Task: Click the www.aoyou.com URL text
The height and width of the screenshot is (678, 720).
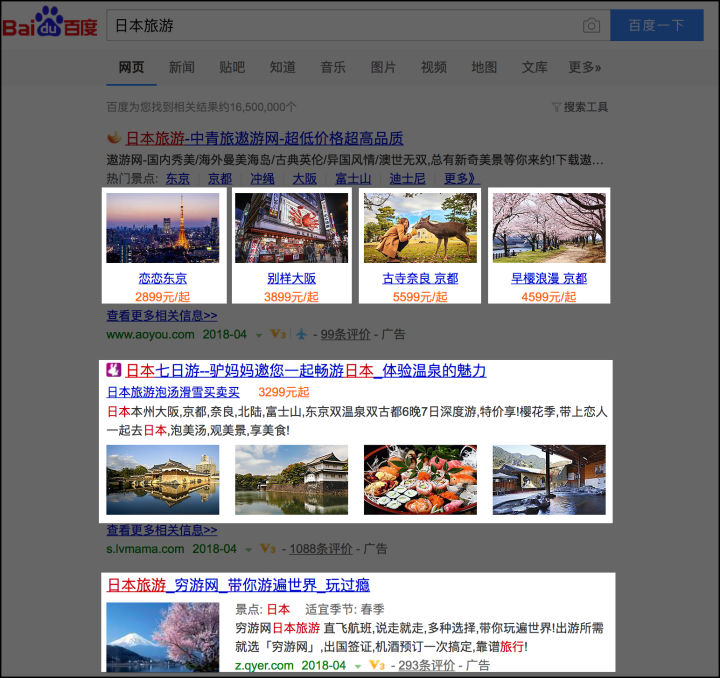Action: point(150,334)
